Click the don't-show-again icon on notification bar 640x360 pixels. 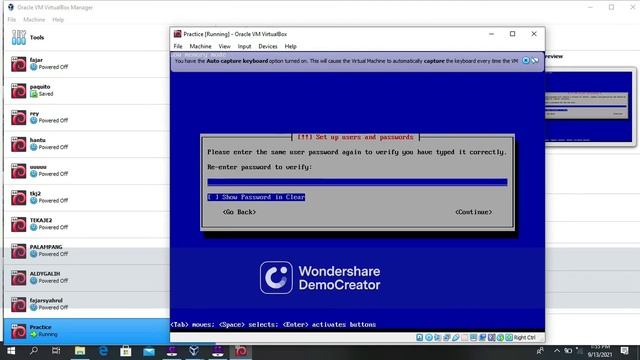click(x=535, y=60)
